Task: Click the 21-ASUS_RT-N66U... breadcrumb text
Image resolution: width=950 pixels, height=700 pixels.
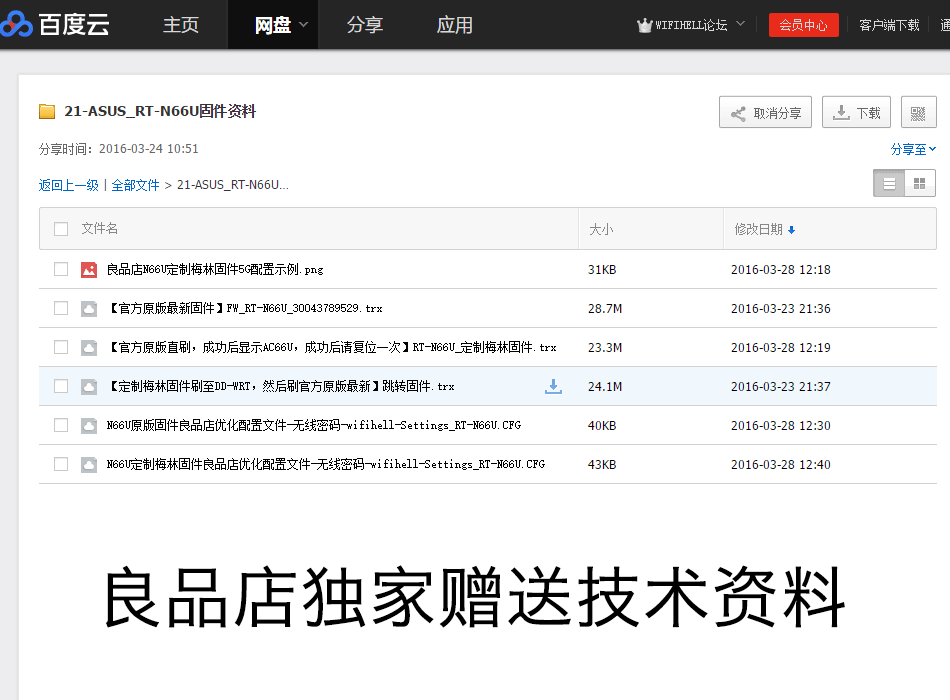Action: tap(233, 185)
